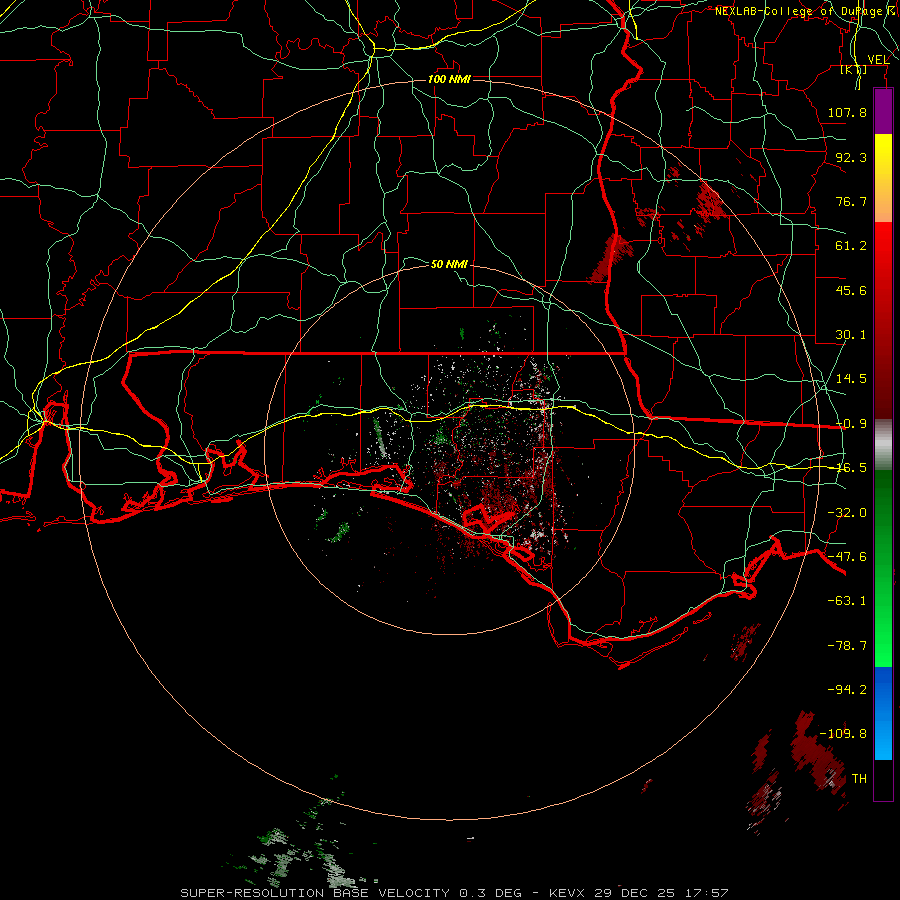Click the 92.3 value on velocity scale
Screen dimensions: 900x900
[851, 157]
